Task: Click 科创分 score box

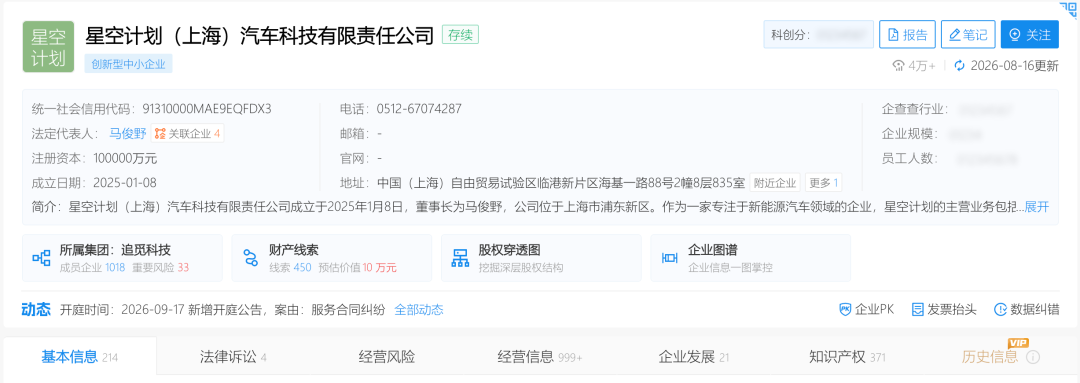Action: (818, 34)
